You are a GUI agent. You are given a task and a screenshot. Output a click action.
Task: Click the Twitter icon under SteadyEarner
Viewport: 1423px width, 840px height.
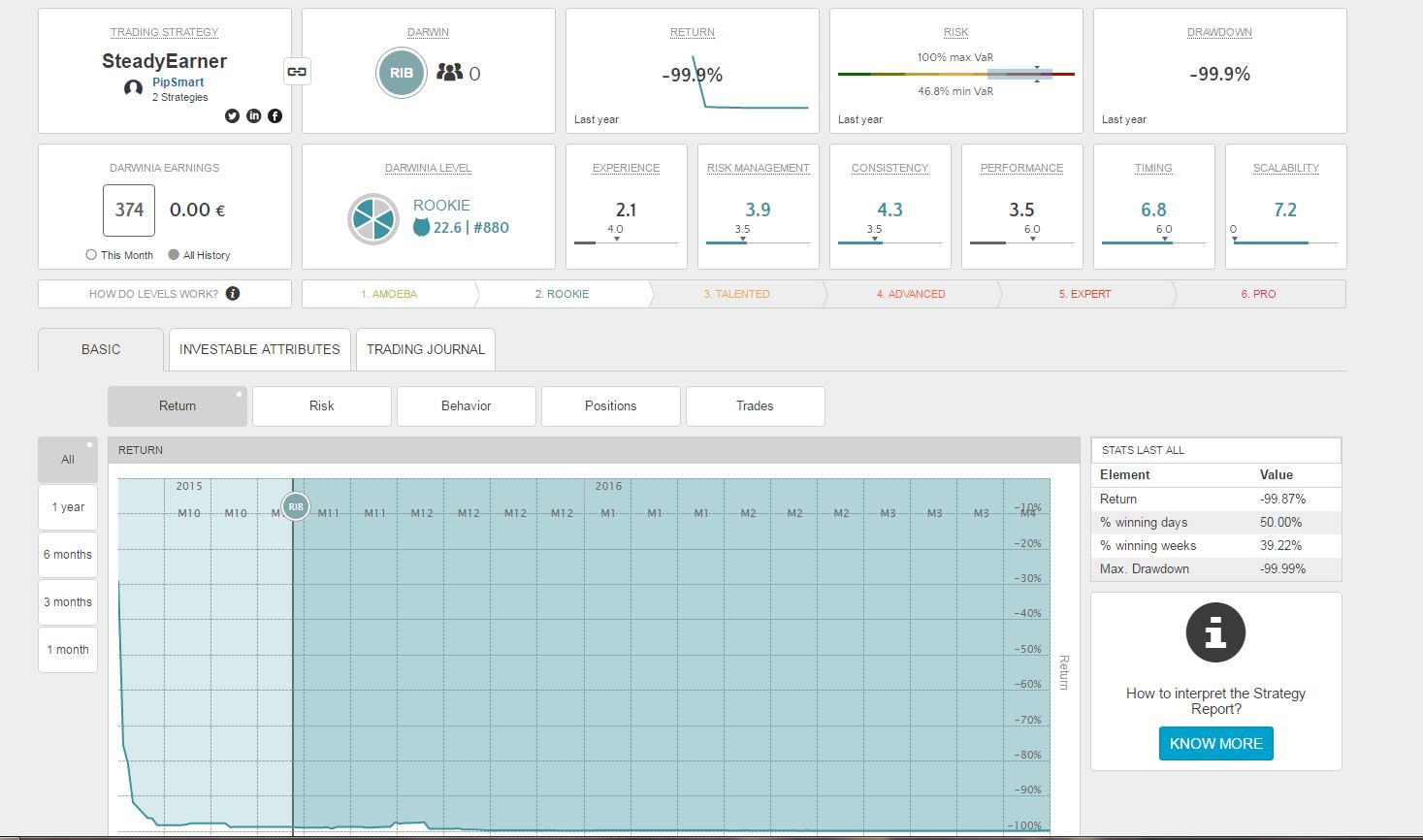tap(232, 115)
